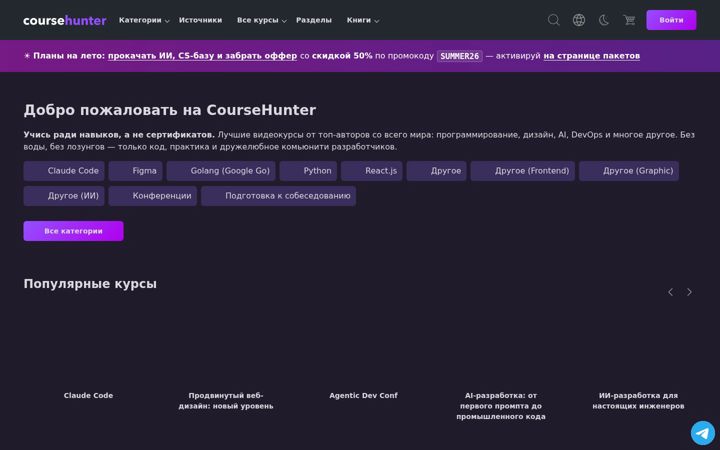Open Telegram chat bubble icon
Screen dimensions: 720x450
pos(703,433)
